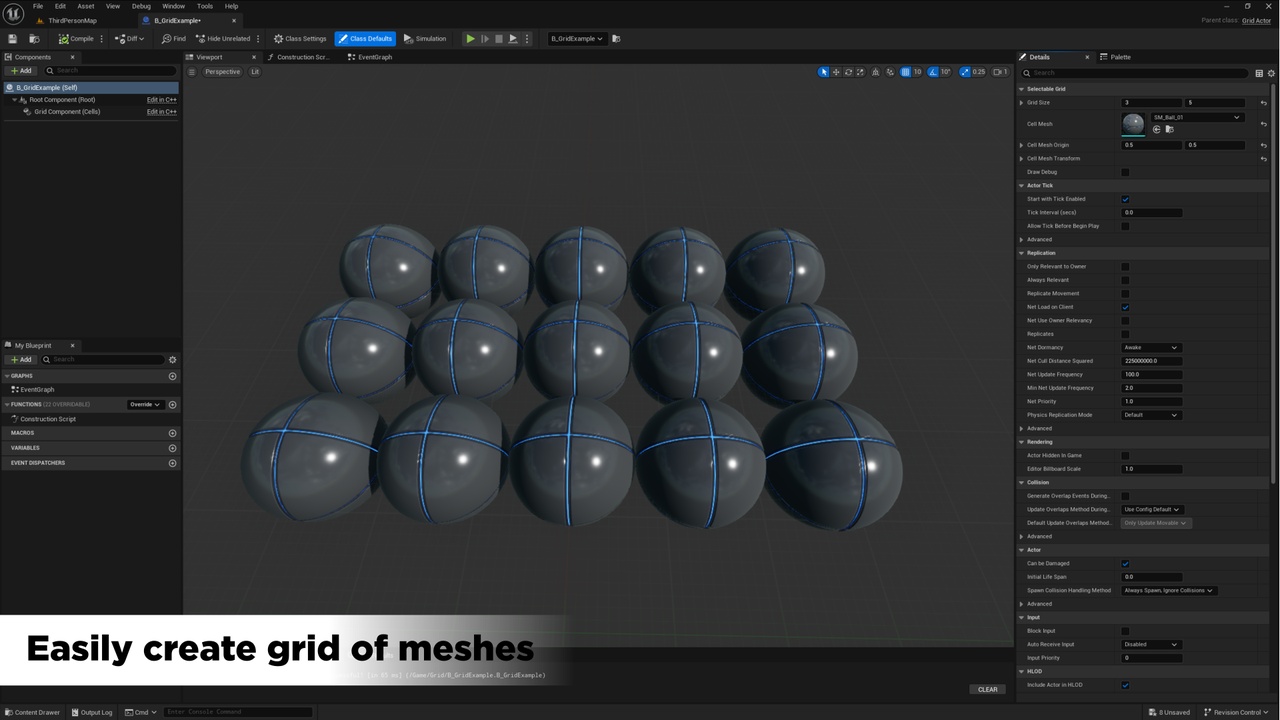Toggle rotation snap angle icon

click(x=932, y=72)
